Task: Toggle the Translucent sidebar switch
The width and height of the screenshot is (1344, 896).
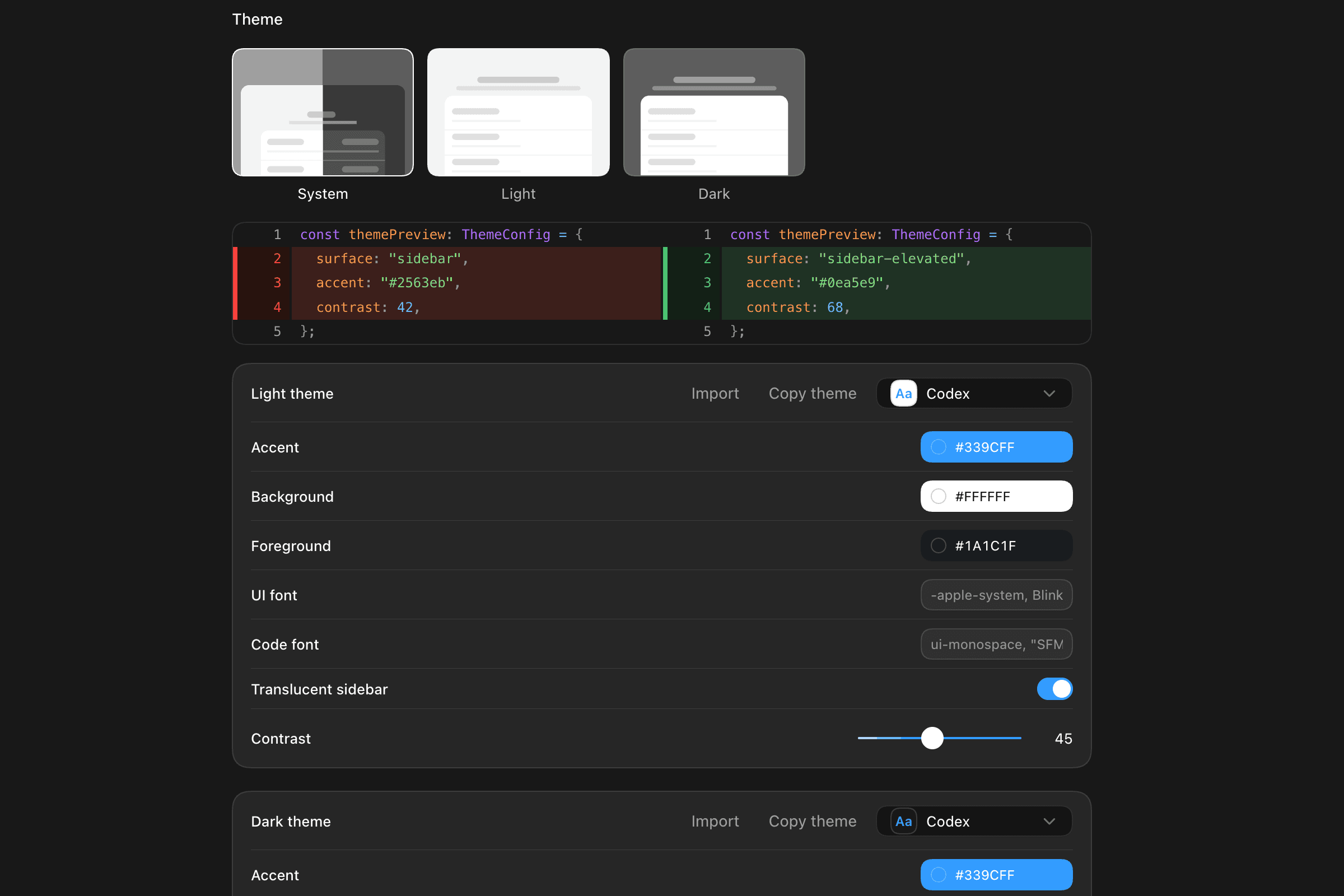Action: coord(1054,689)
